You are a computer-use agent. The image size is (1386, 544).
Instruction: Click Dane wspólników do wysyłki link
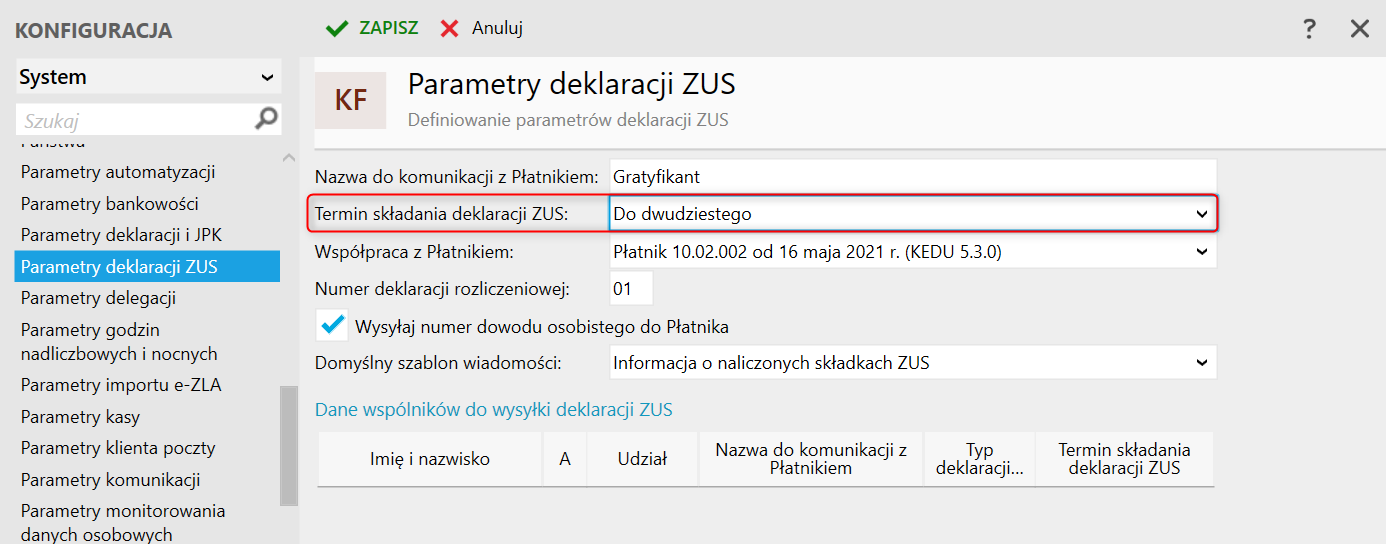[x=493, y=409]
